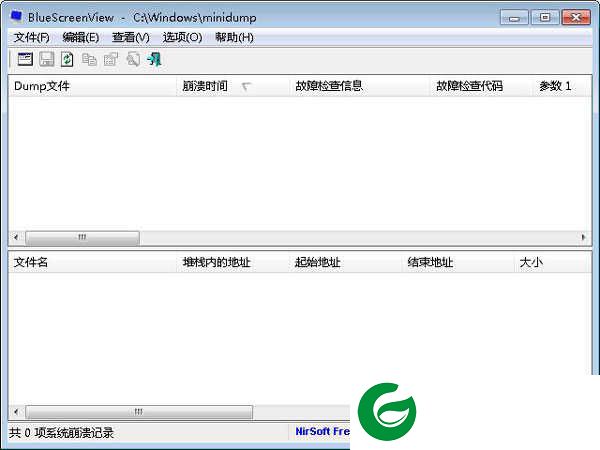Screen dimensions: 600x450
Task: Open the 帮助(H) menu
Action: point(234,38)
